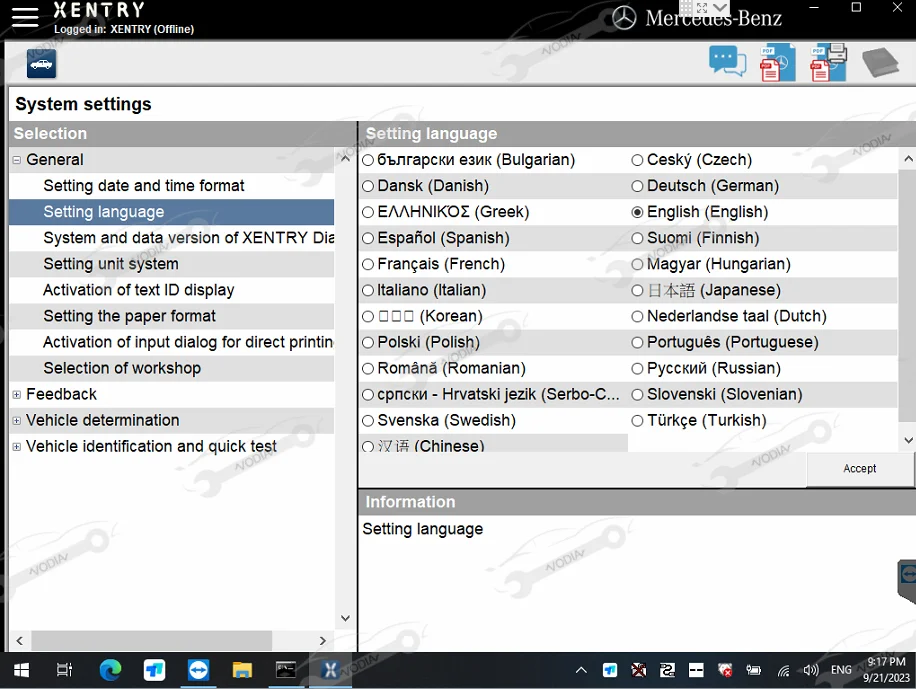Show hidden tray icons chevron
Viewport: 916px width, 689px height.
point(581,670)
